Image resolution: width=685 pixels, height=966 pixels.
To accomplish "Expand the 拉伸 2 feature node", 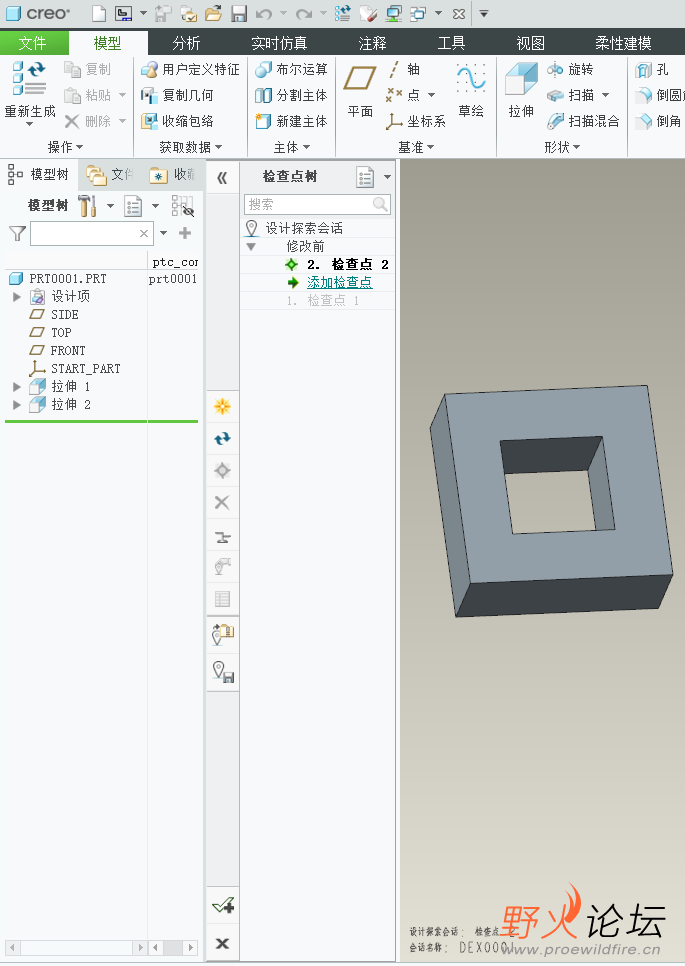I will [17, 404].
